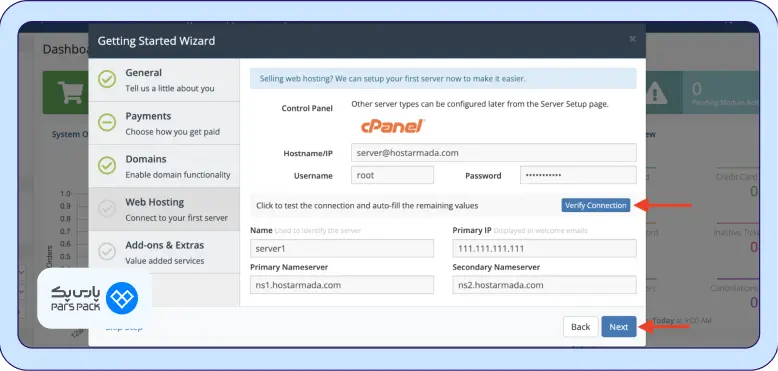Image resolution: width=778 pixels, height=371 pixels.
Task: Select the Web Hosting wizard step
Action: coord(164,209)
